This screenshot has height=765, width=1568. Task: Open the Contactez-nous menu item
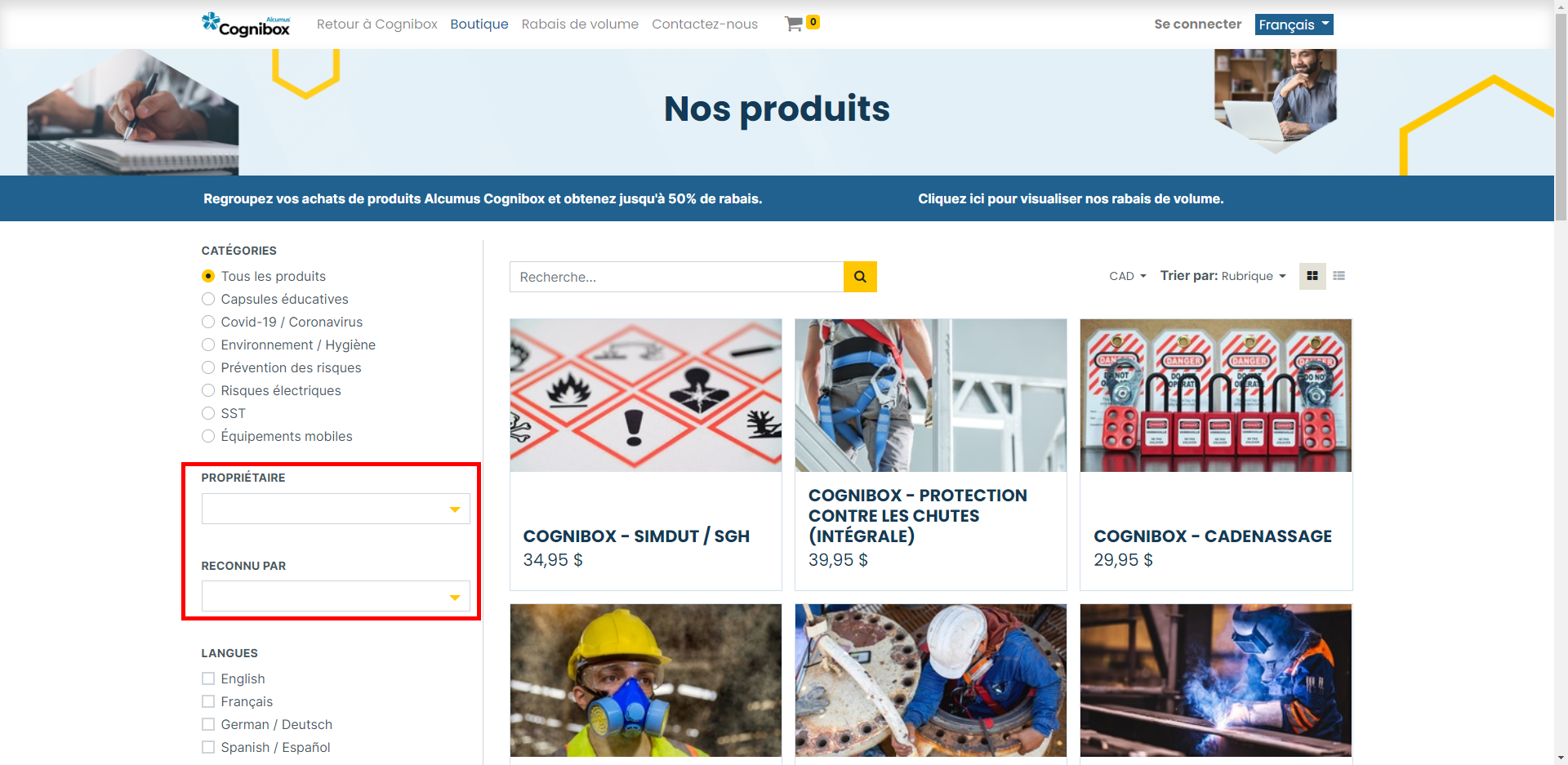click(704, 24)
